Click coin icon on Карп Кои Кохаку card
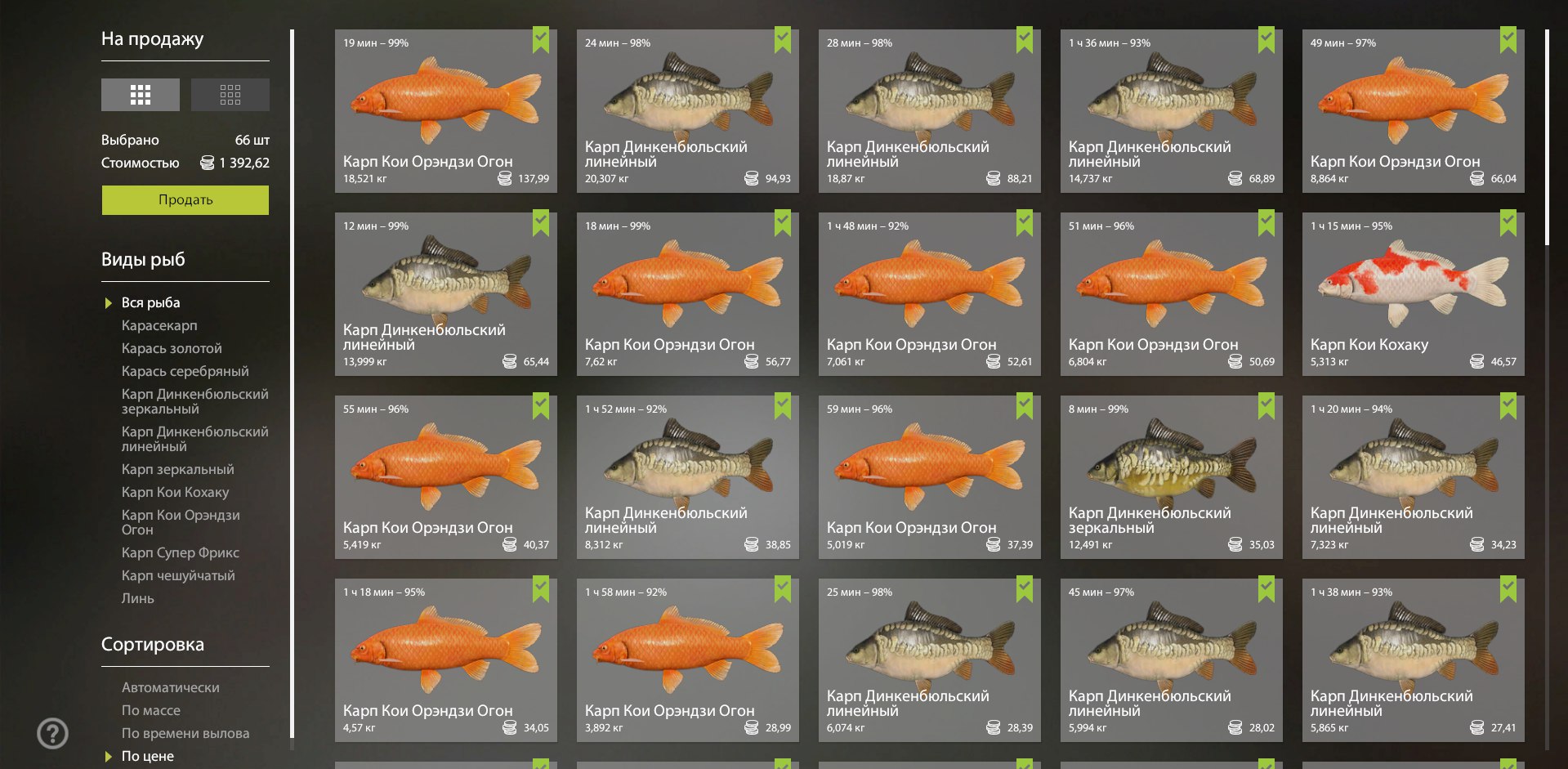The width and height of the screenshot is (1568, 769). coord(1476,361)
